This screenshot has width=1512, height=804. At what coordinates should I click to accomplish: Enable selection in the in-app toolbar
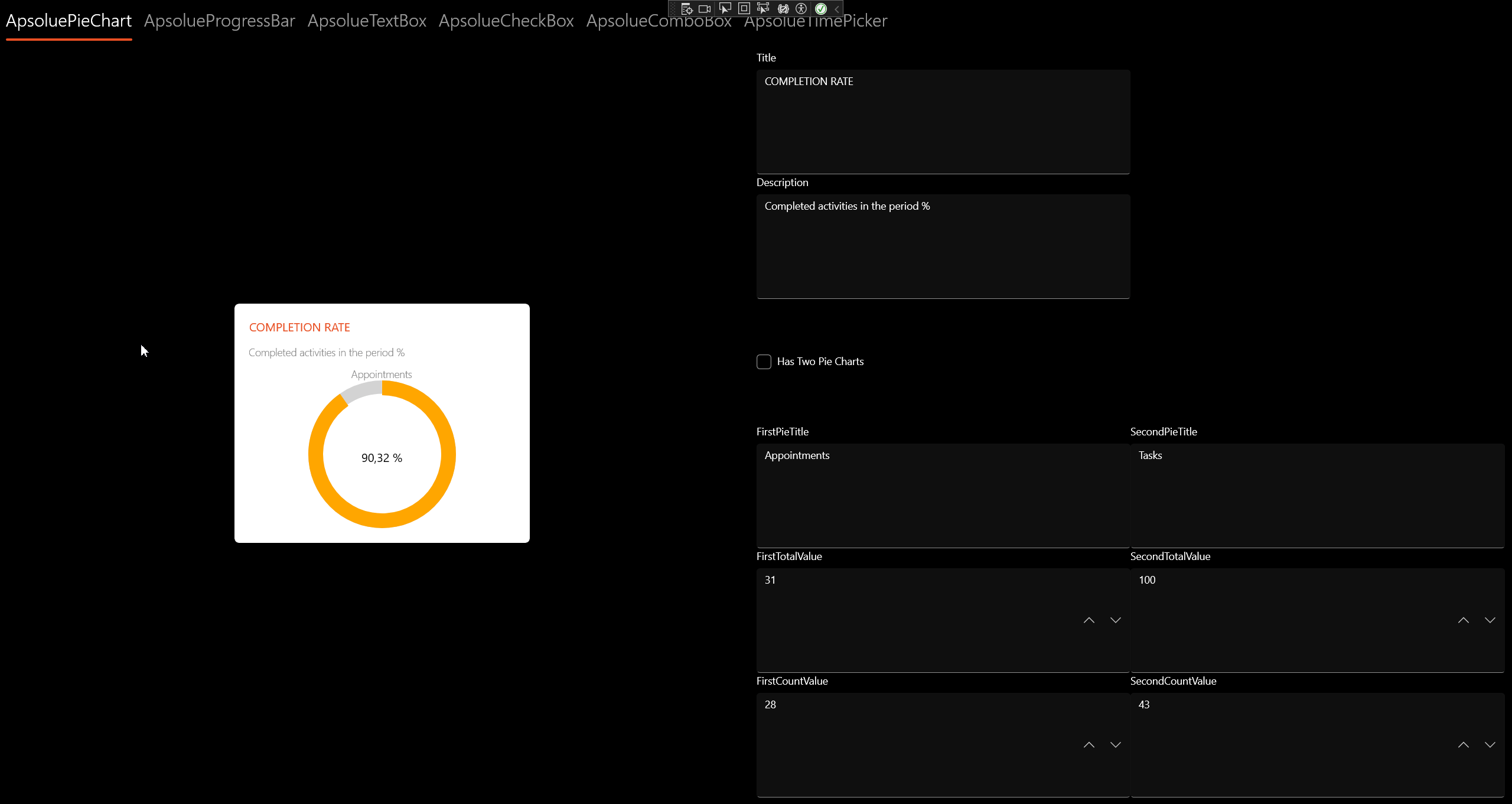tap(725, 9)
